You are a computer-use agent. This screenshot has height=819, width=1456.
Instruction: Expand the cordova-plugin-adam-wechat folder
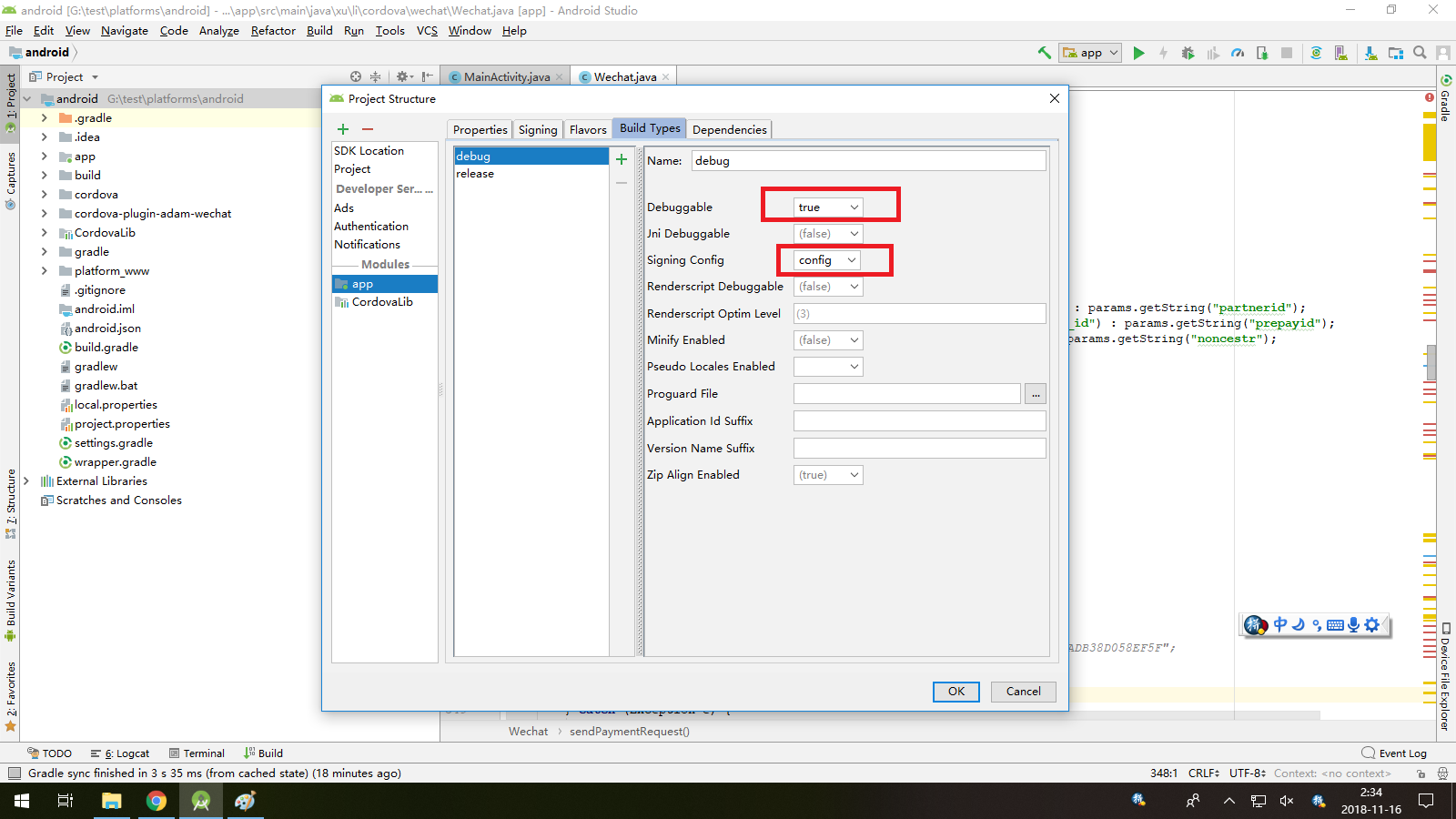pos(44,214)
